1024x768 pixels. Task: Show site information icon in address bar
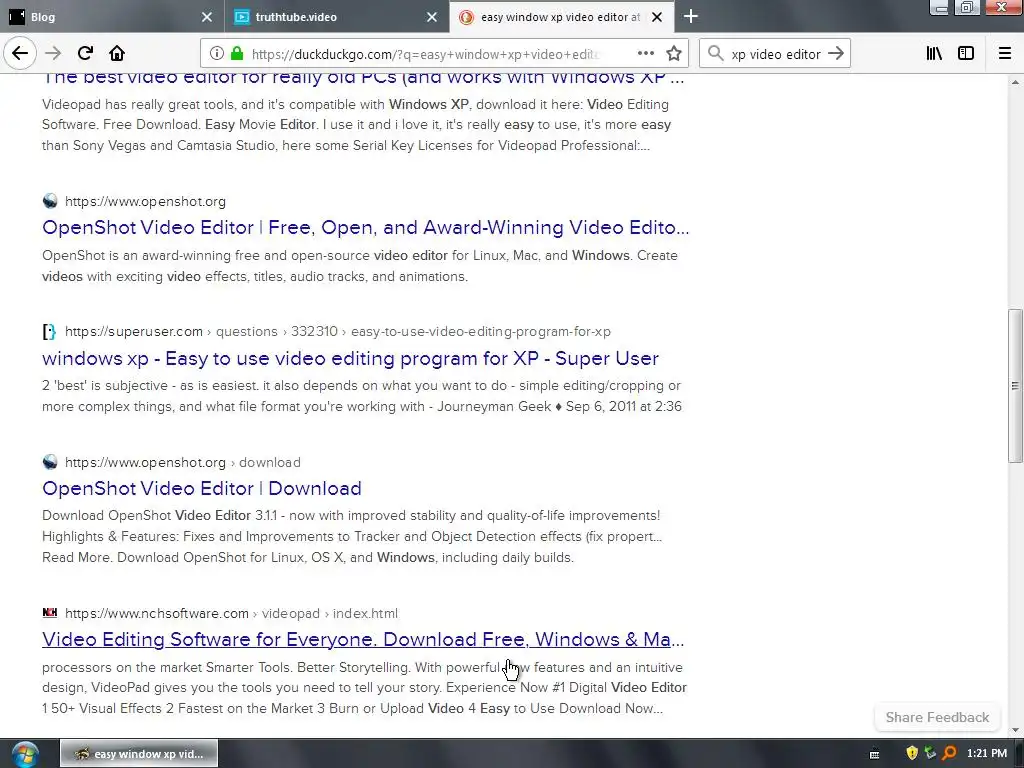[217, 54]
